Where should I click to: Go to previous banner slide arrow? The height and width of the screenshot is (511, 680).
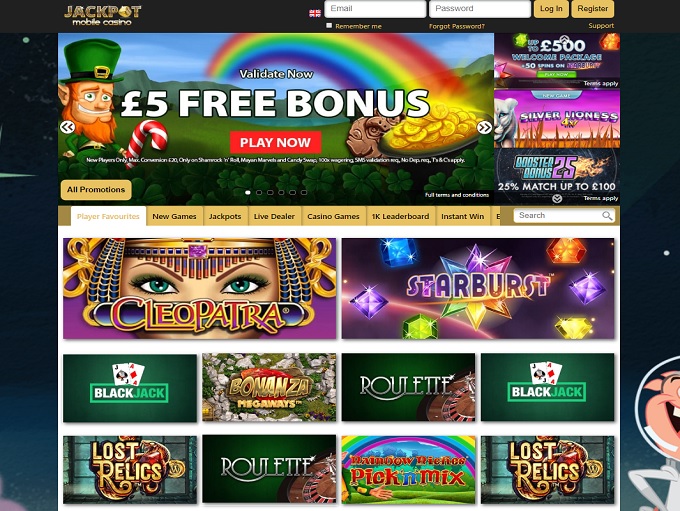tap(67, 127)
